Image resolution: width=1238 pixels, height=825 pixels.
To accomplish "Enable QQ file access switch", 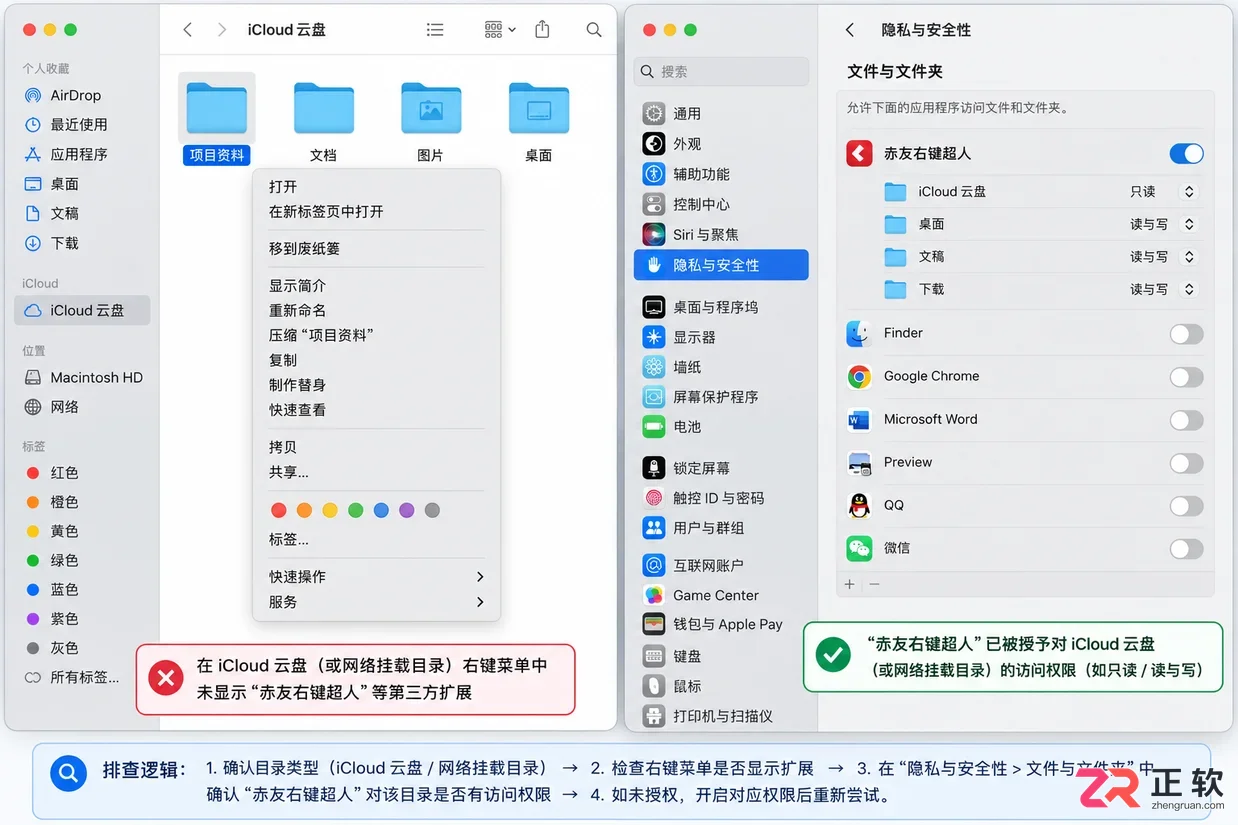I will pyautogui.click(x=1186, y=506).
